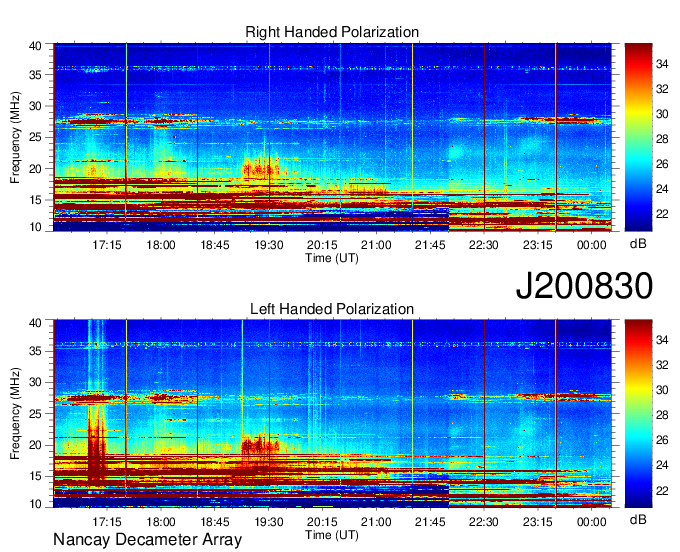Click the 10 MHz frequency tick, Right Handed plot
The image size is (680, 552).
pyautogui.click(x=36, y=227)
